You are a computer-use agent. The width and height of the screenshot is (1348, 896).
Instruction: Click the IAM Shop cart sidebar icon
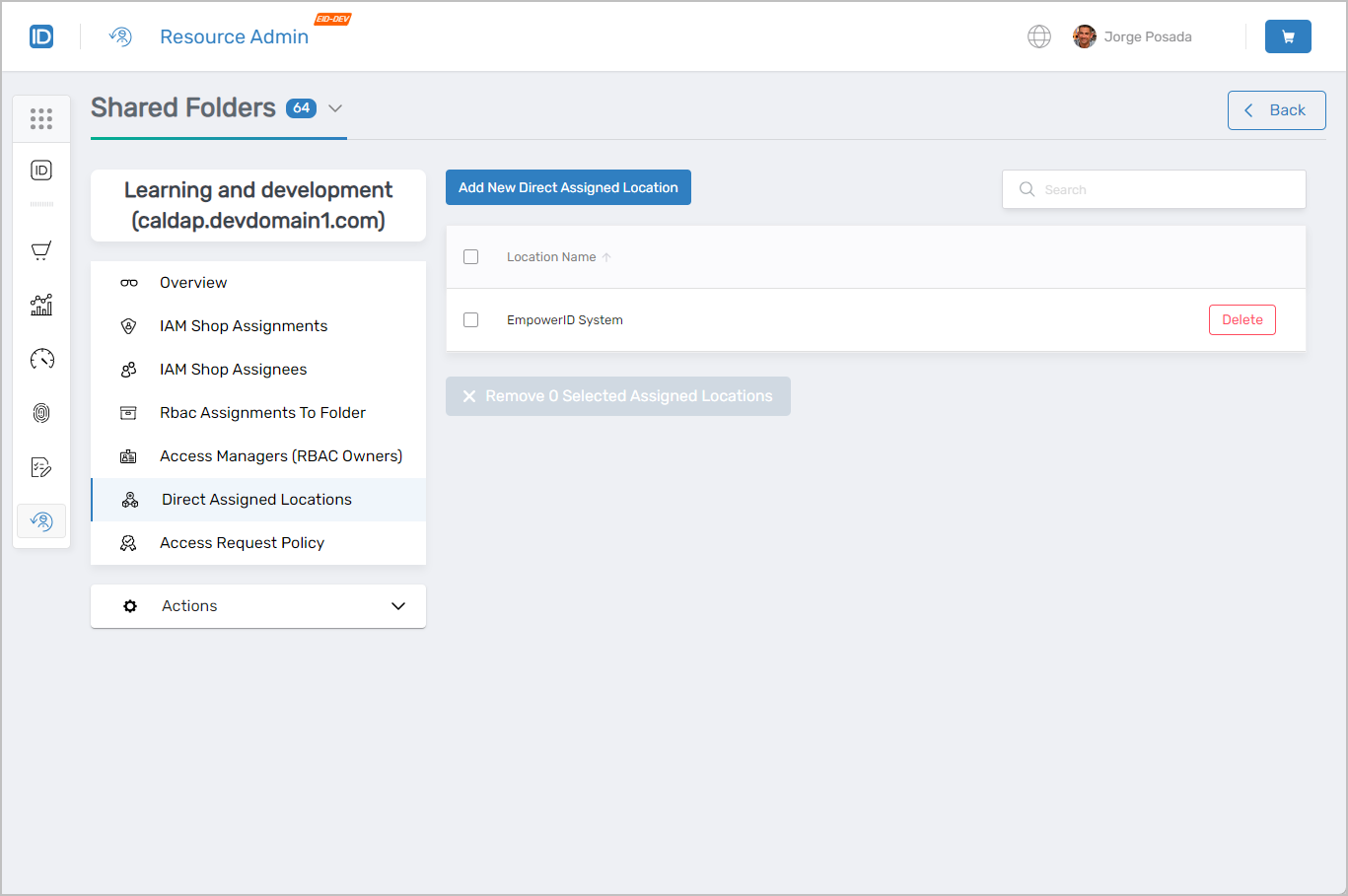(41, 250)
